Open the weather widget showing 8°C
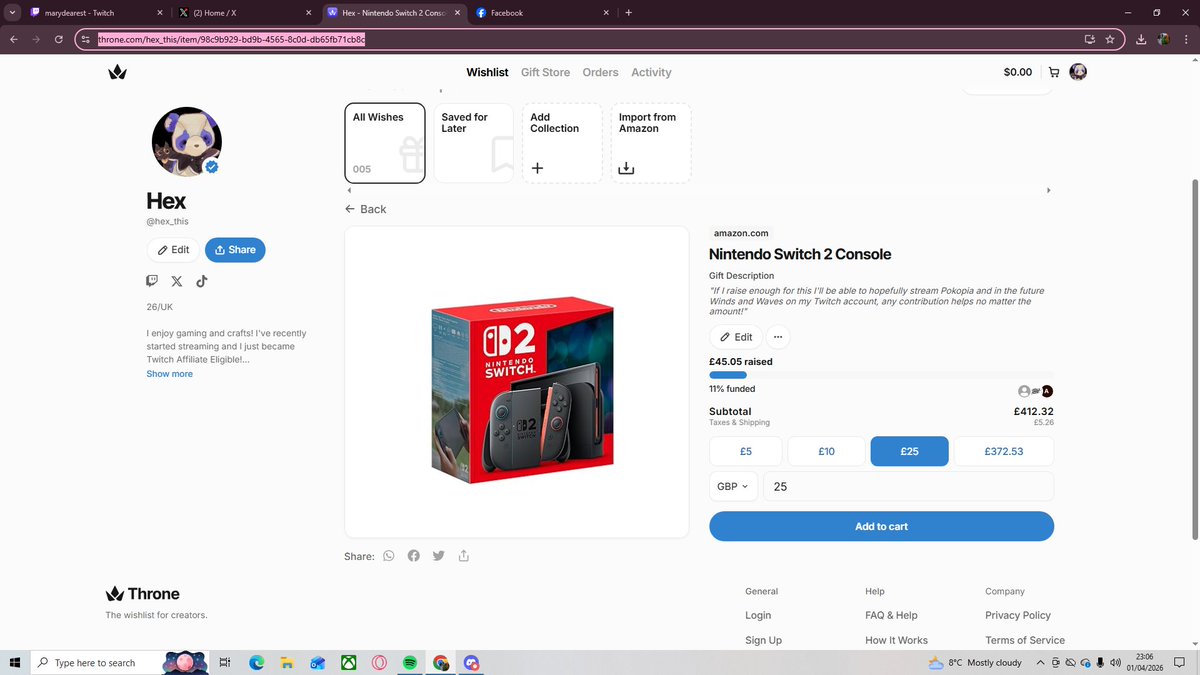The height and width of the screenshot is (675, 1200). 975,663
